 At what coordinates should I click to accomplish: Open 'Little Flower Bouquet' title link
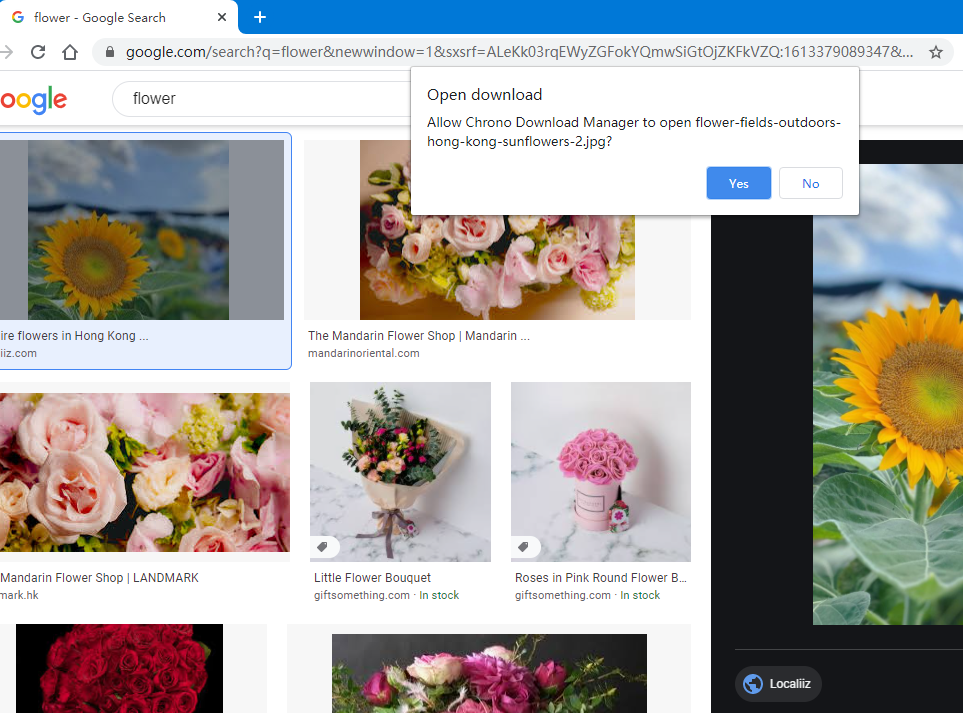point(372,578)
